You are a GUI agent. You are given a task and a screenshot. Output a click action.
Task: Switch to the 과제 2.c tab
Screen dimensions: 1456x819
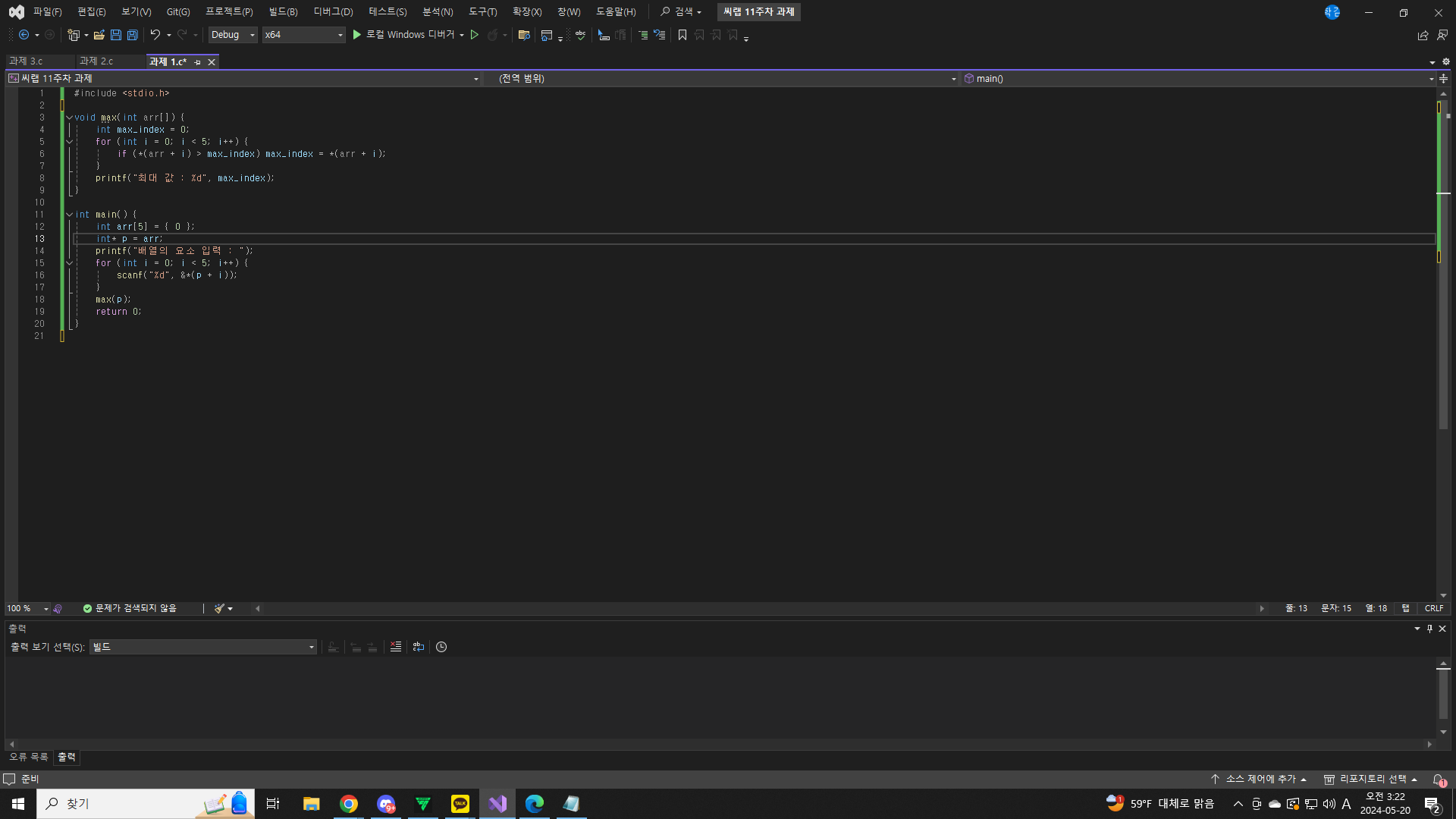click(x=96, y=61)
